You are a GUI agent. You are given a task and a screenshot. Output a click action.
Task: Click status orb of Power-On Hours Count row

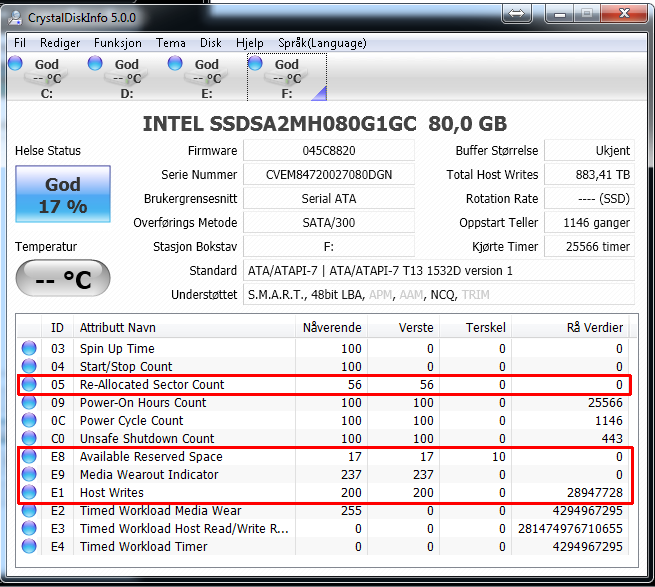[29, 402]
